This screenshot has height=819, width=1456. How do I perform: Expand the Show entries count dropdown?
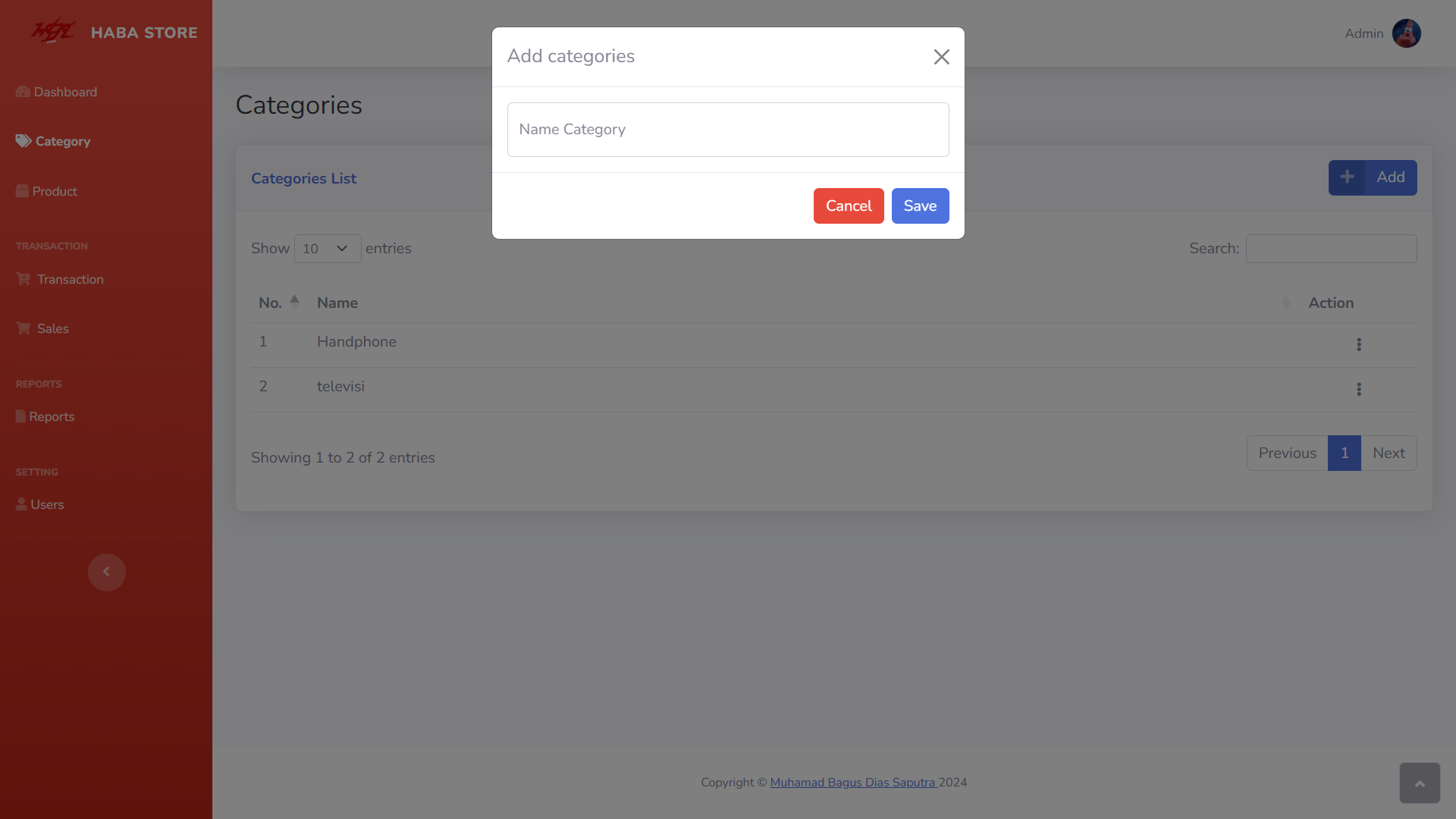click(328, 249)
